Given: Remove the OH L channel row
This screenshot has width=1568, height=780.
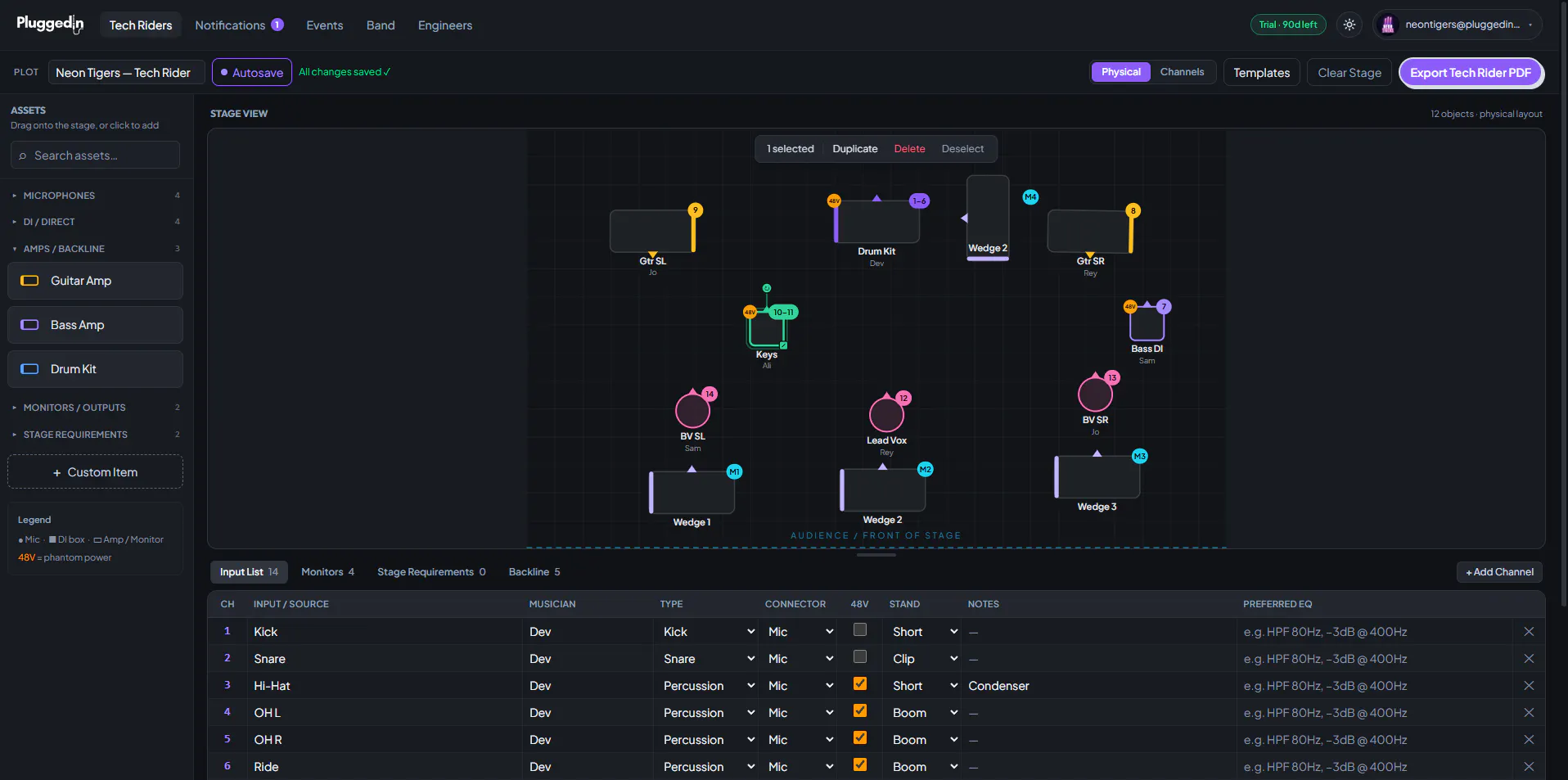Looking at the screenshot, I should pyautogui.click(x=1529, y=713).
